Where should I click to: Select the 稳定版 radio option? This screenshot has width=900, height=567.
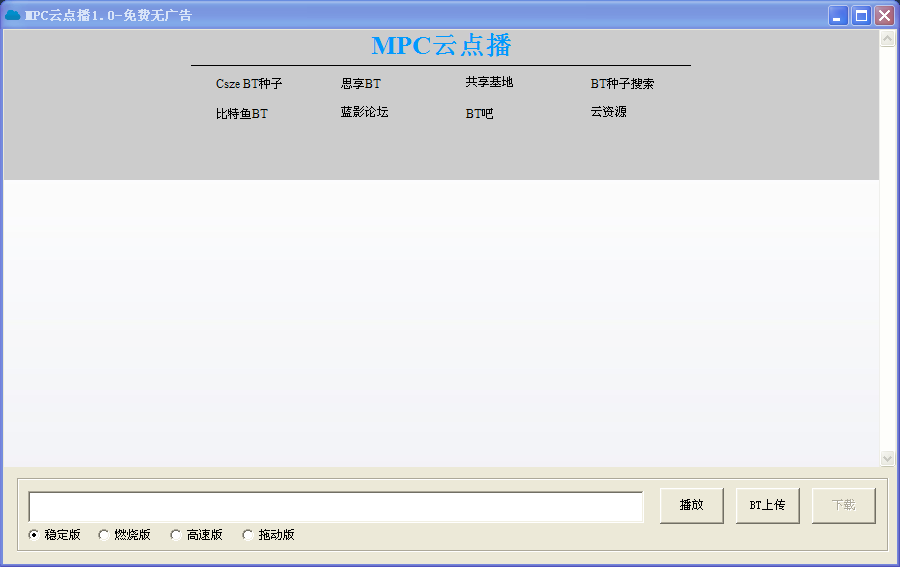pos(34,535)
